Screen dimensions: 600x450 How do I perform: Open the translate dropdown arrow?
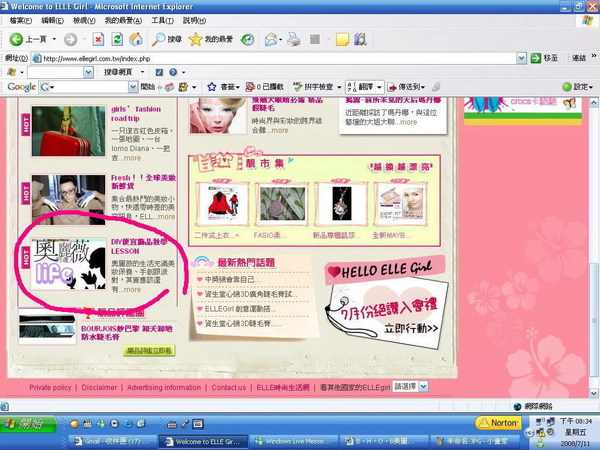379,87
